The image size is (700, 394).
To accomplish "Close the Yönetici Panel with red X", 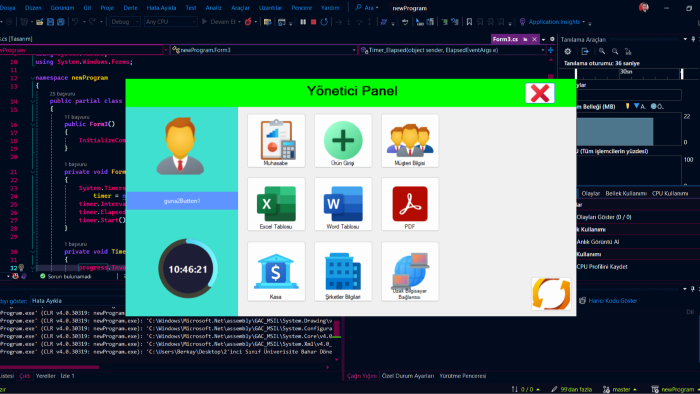I will tap(540, 93).
